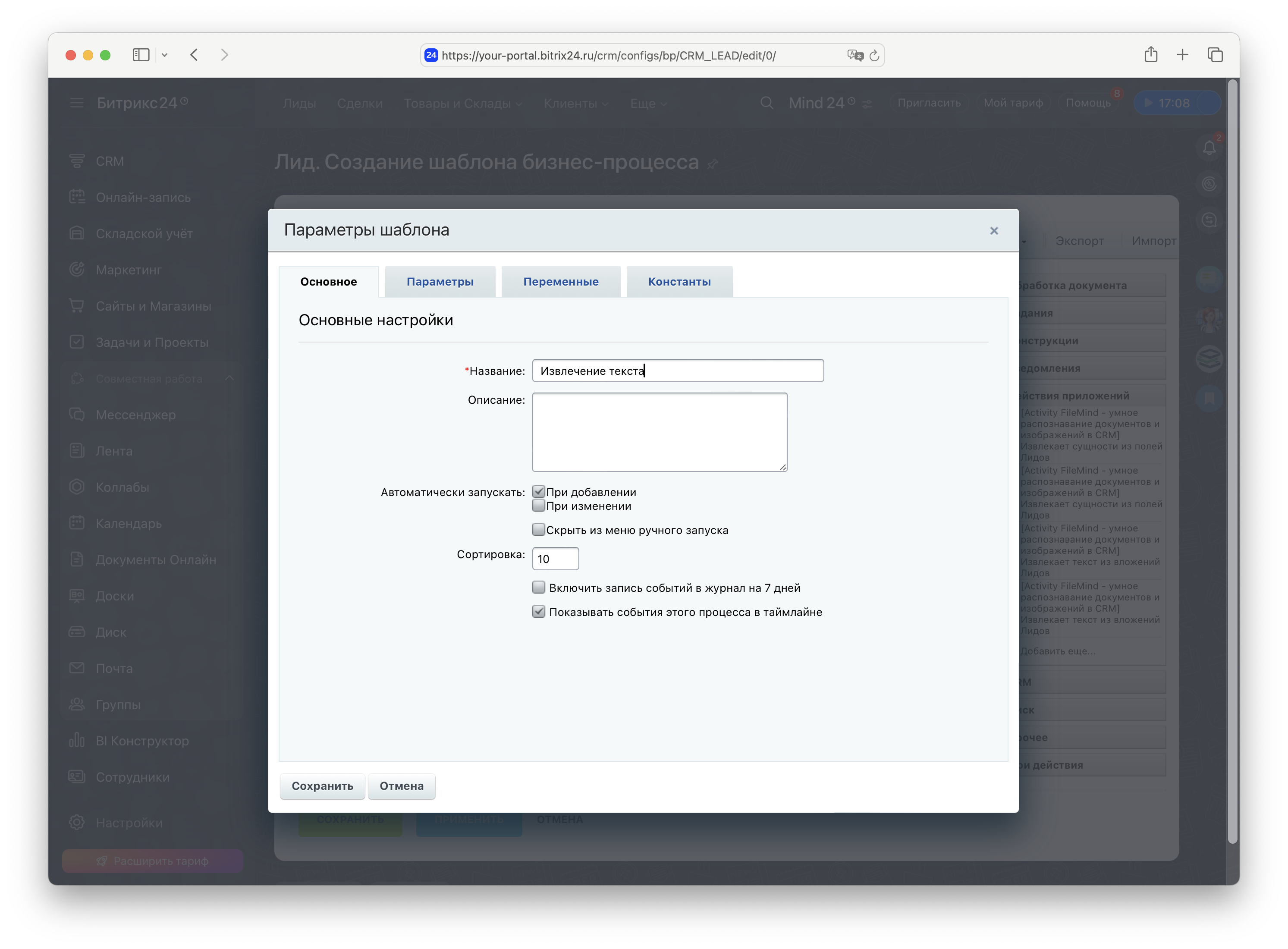1288x949 pixels.
Task: Click the Сортировка number field
Action: 555,559
